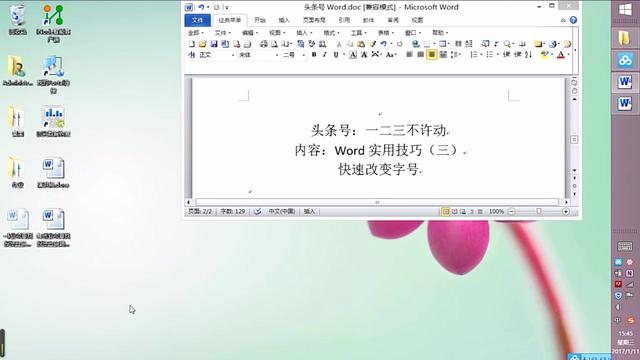Screen dimensions: 640x360
Task: Expand the 正文 style combo box
Action: click(x=233, y=55)
